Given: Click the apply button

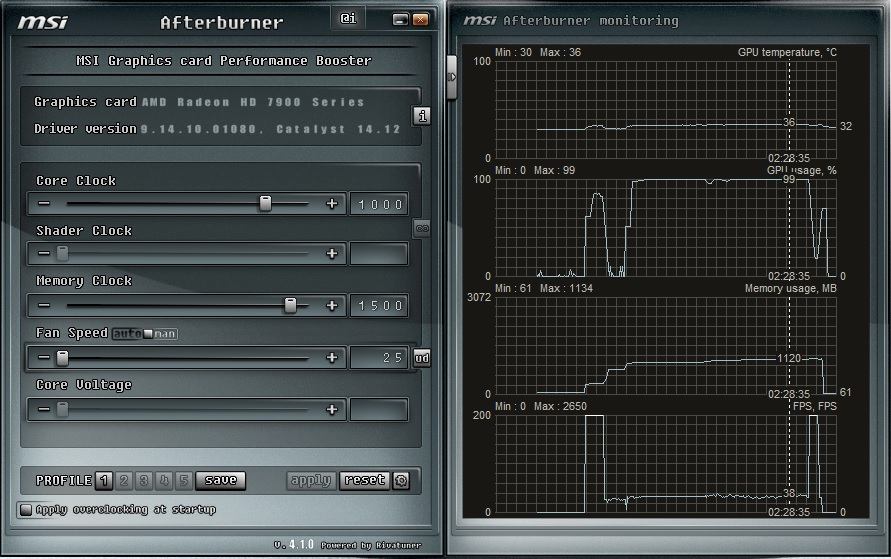Looking at the screenshot, I should pyautogui.click(x=311, y=481).
